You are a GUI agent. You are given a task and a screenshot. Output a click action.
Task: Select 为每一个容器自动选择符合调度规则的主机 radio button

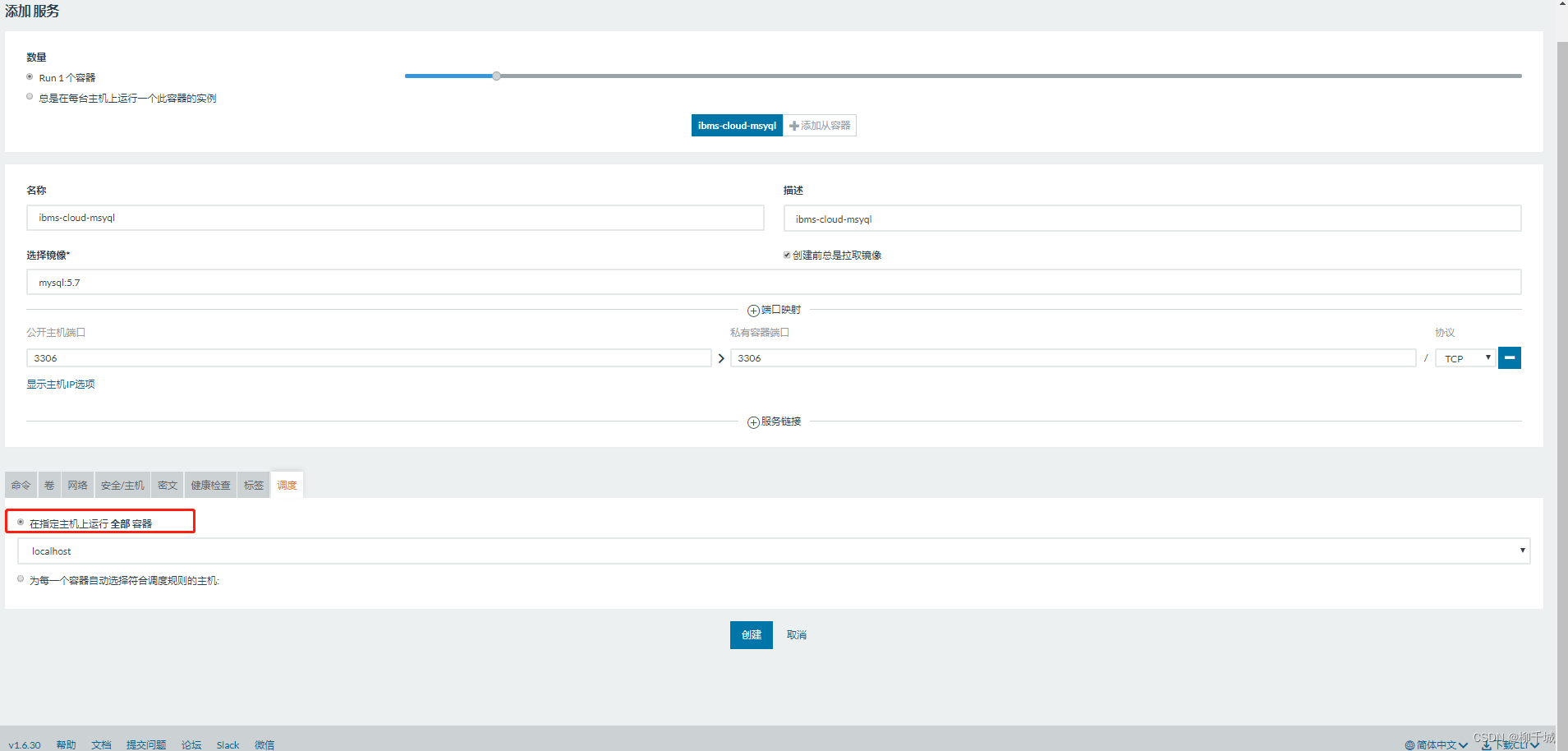click(21, 579)
